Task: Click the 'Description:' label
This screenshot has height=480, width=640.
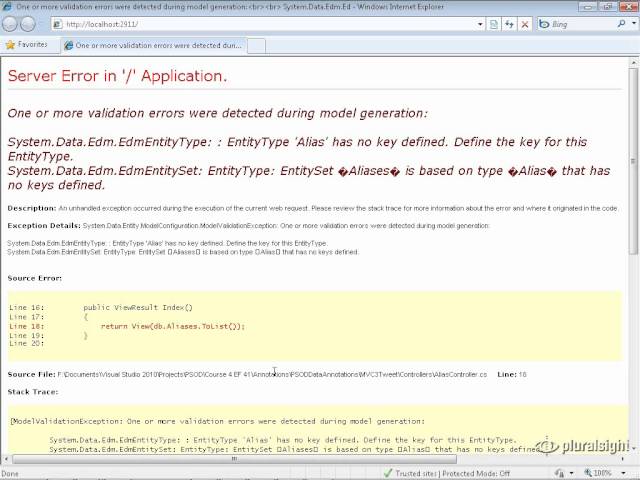Action: [32, 208]
